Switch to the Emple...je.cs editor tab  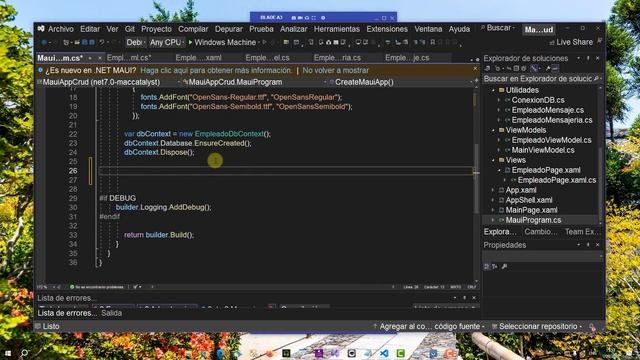[x=407, y=58]
